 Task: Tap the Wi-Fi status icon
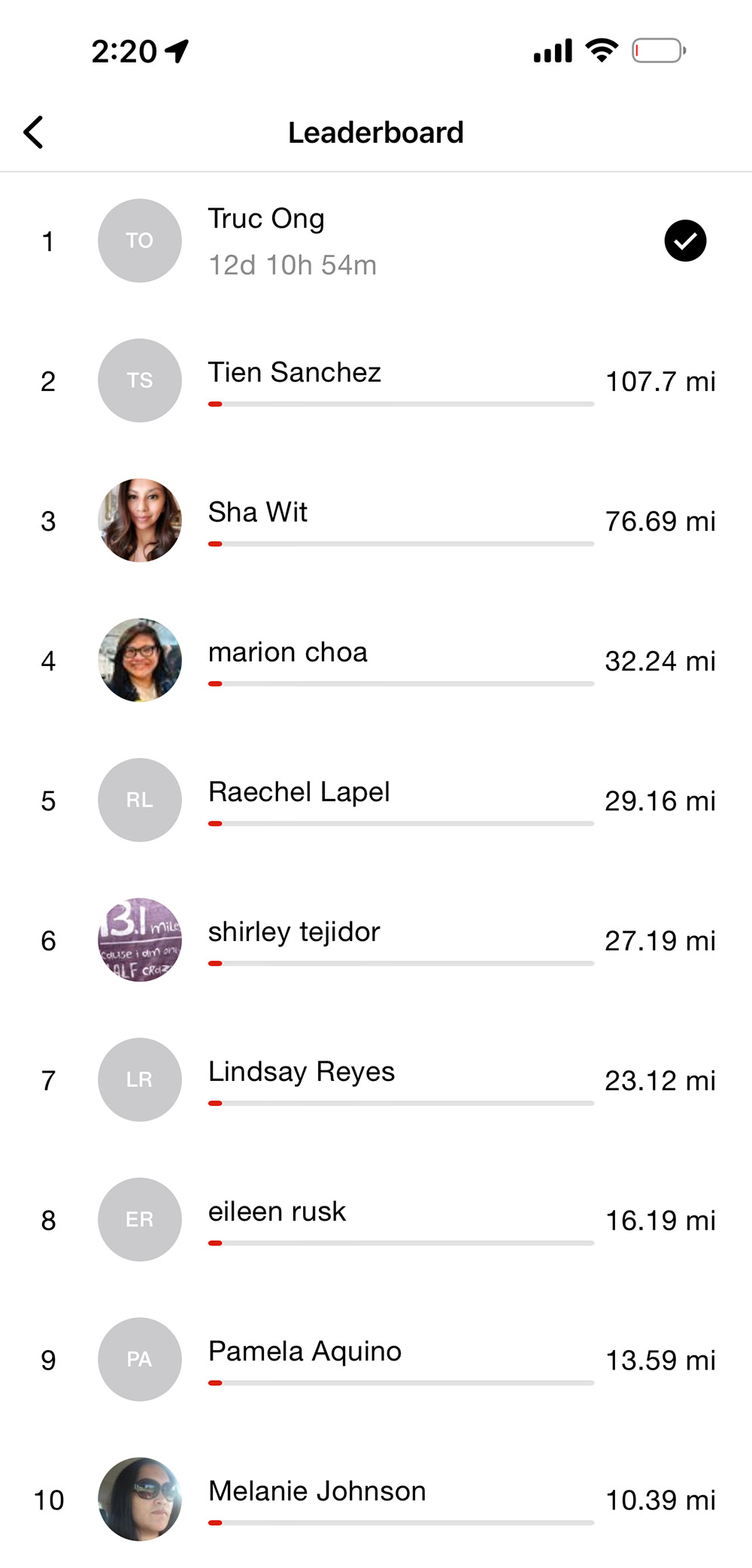coord(602,50)
